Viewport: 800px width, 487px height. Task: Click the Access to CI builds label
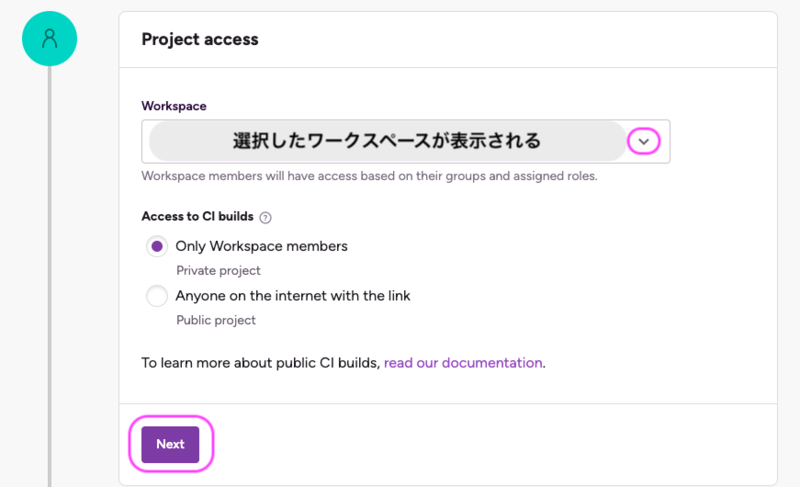197,216
